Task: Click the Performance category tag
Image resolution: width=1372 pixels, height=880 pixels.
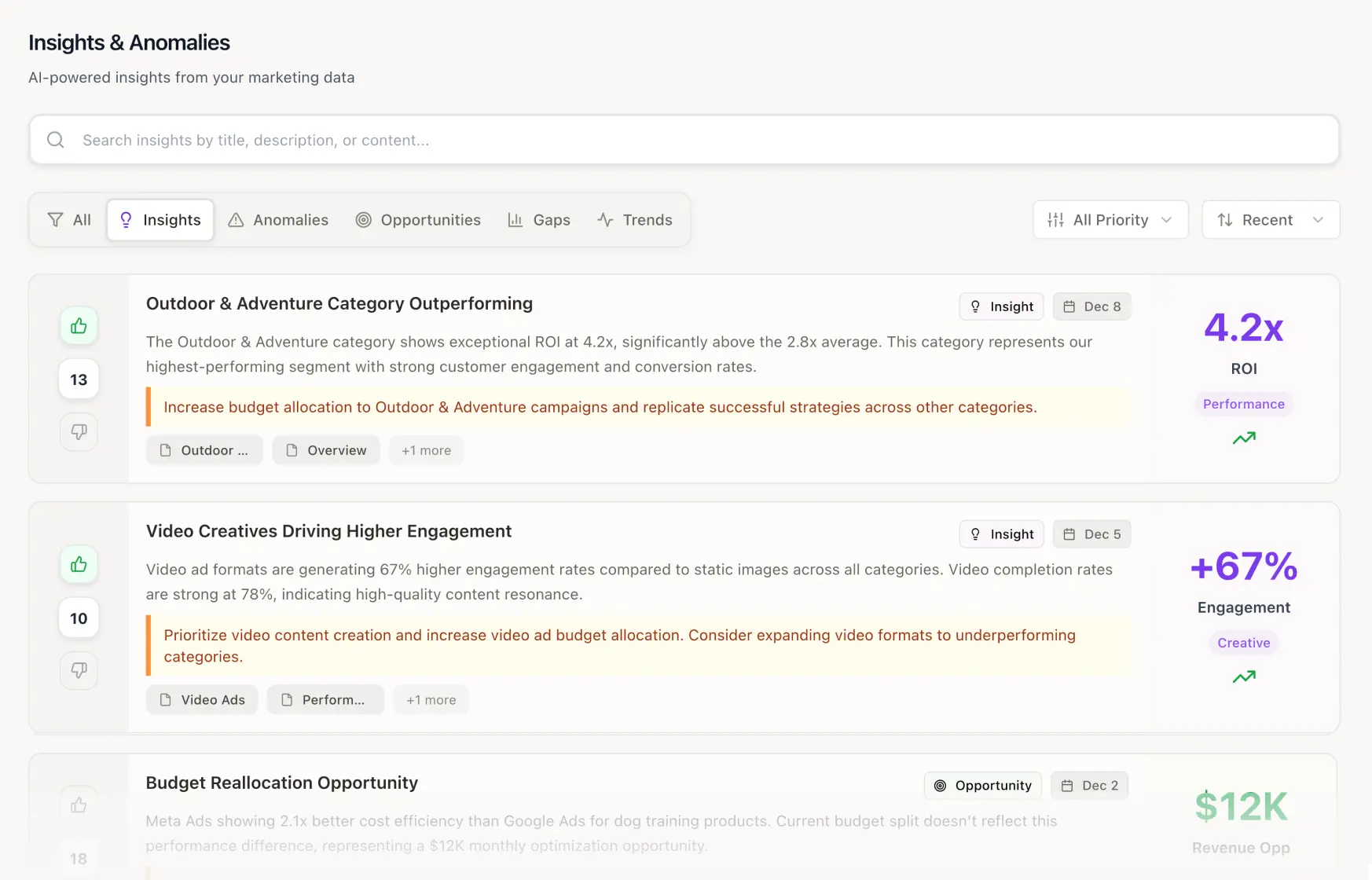Action: pos(1244,404)
